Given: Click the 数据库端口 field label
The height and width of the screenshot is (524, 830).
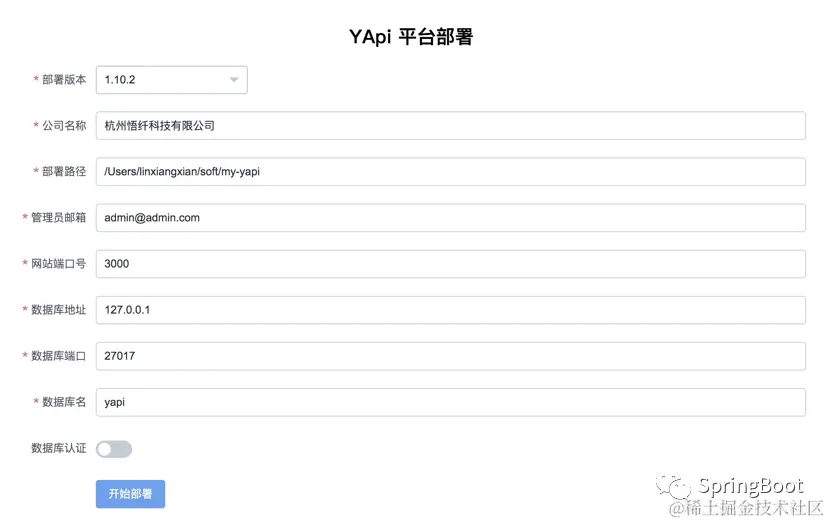Looking at the screenshot, I should coord(58,356).
